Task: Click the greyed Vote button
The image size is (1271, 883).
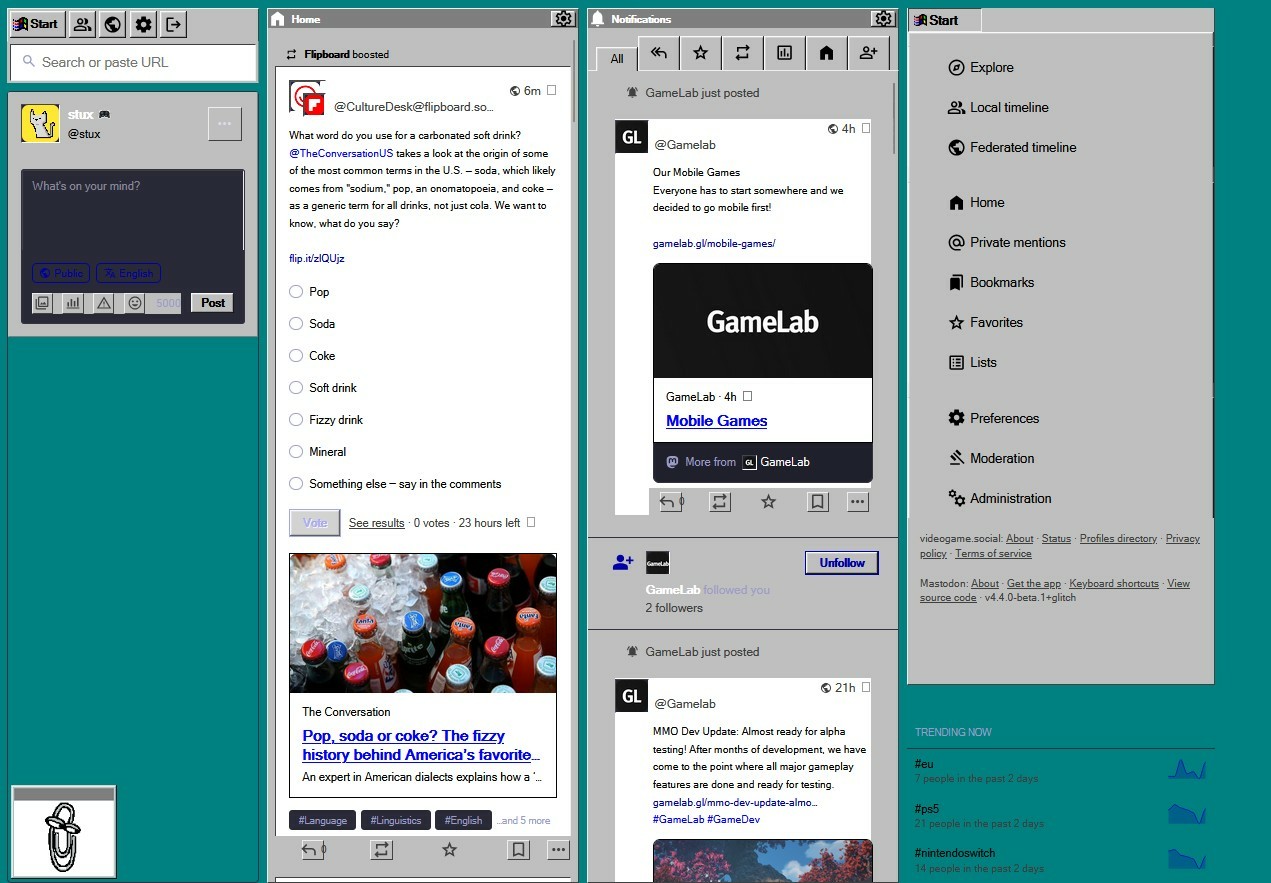Action: (x=315, y=523)
